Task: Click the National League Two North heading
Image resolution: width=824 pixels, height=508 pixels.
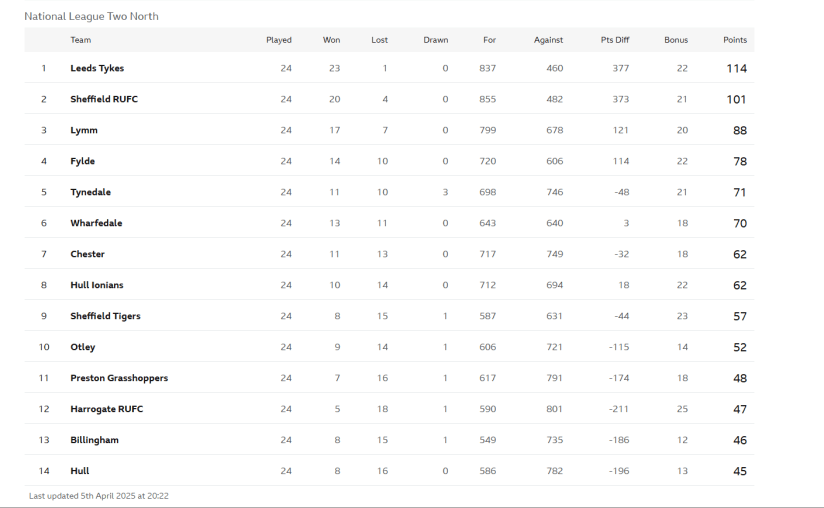Action: [x=91, y=16]
